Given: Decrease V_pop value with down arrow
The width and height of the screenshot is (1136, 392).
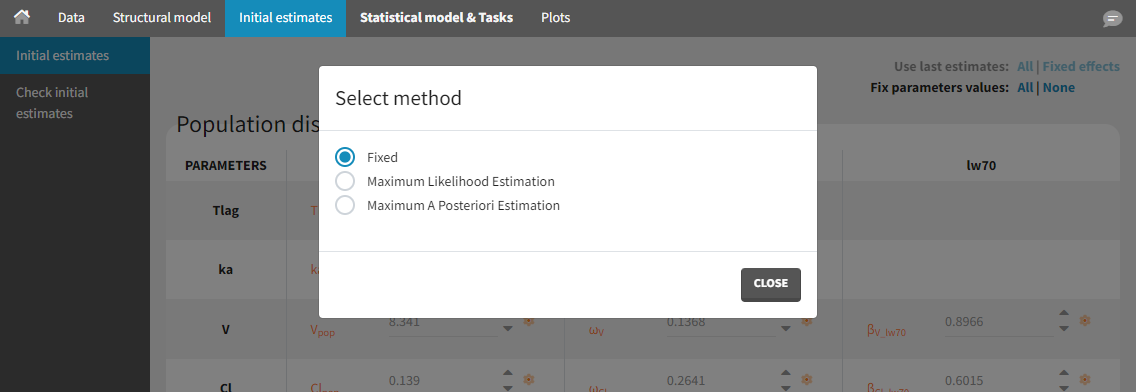Looking at the screenshot, I should (508, 328).
